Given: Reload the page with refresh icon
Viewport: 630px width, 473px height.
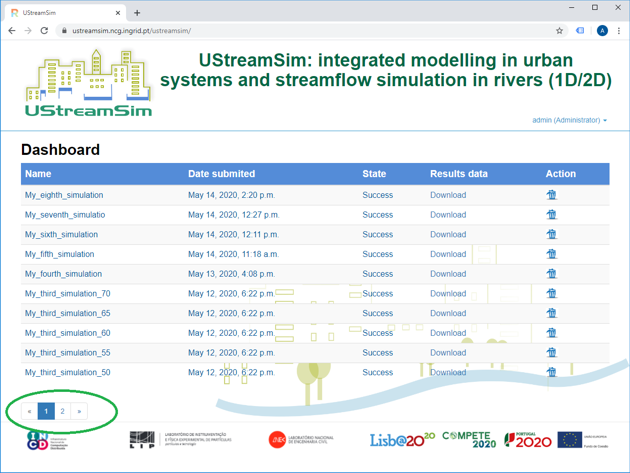Looking at the screenshot, I should pos(44,31).
